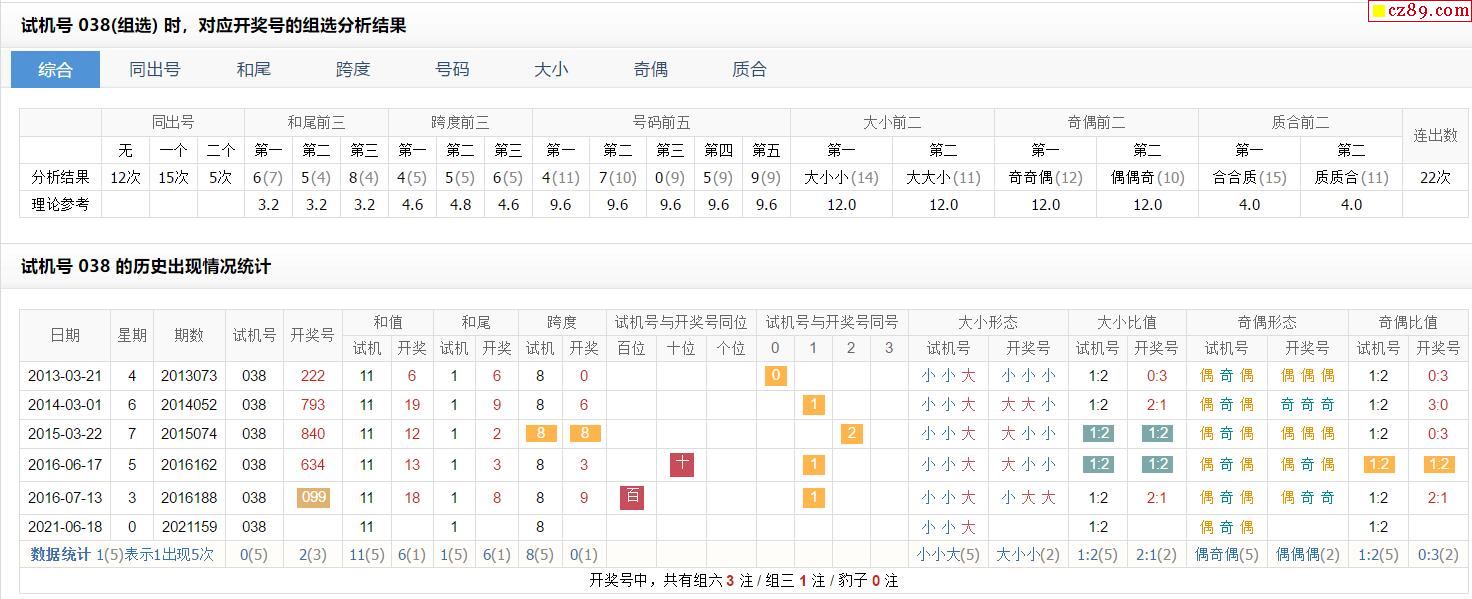Click the active 综合 tab
The image size is (1472, 599).
(55, 70)
